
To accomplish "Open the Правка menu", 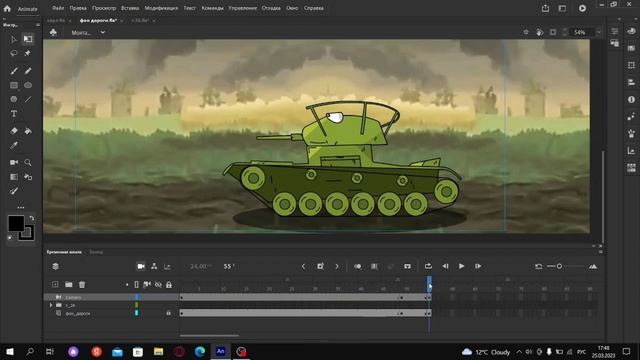I will (78, 8).
